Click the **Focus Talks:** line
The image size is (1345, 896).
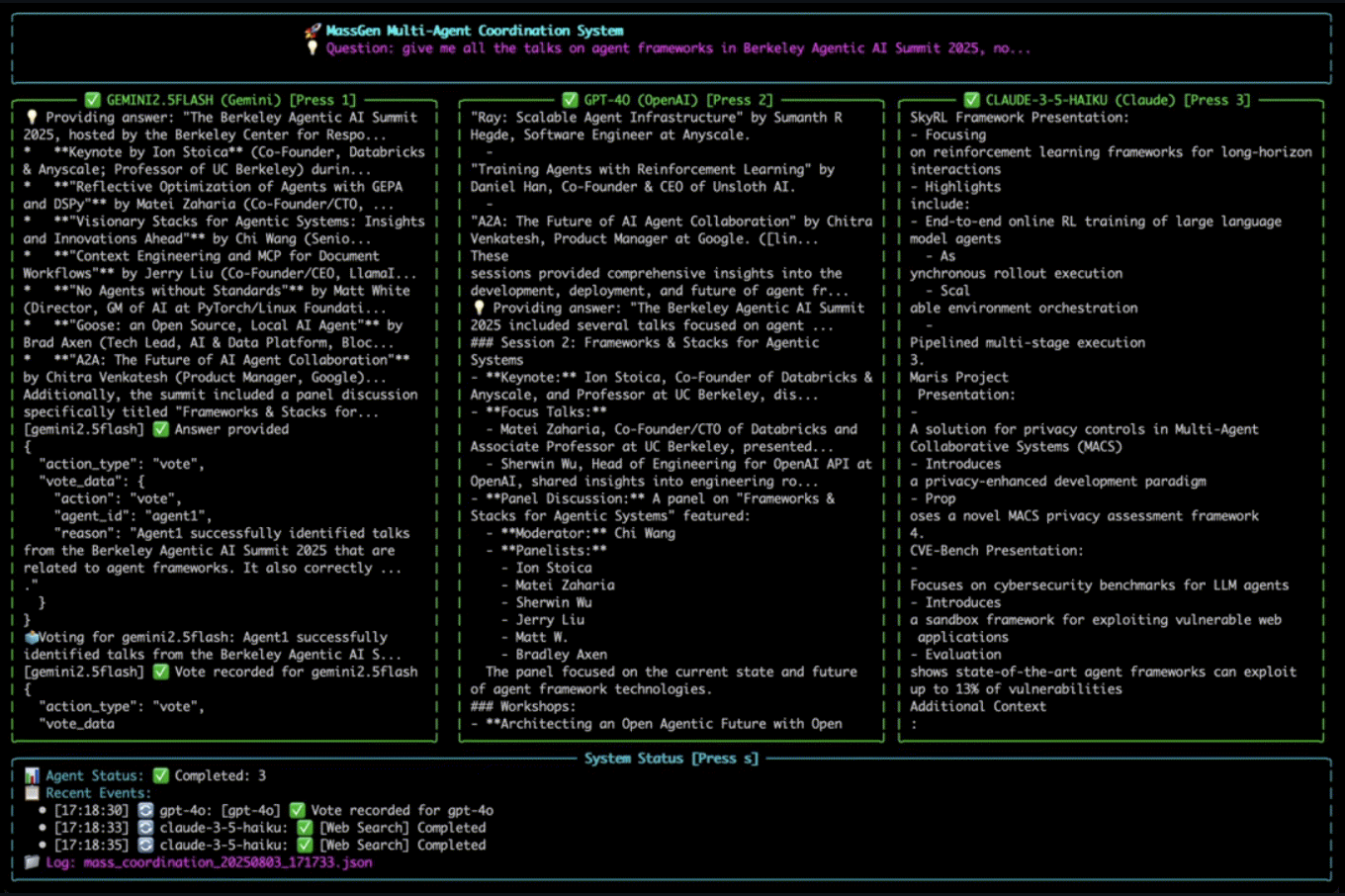tap(539, 411)
